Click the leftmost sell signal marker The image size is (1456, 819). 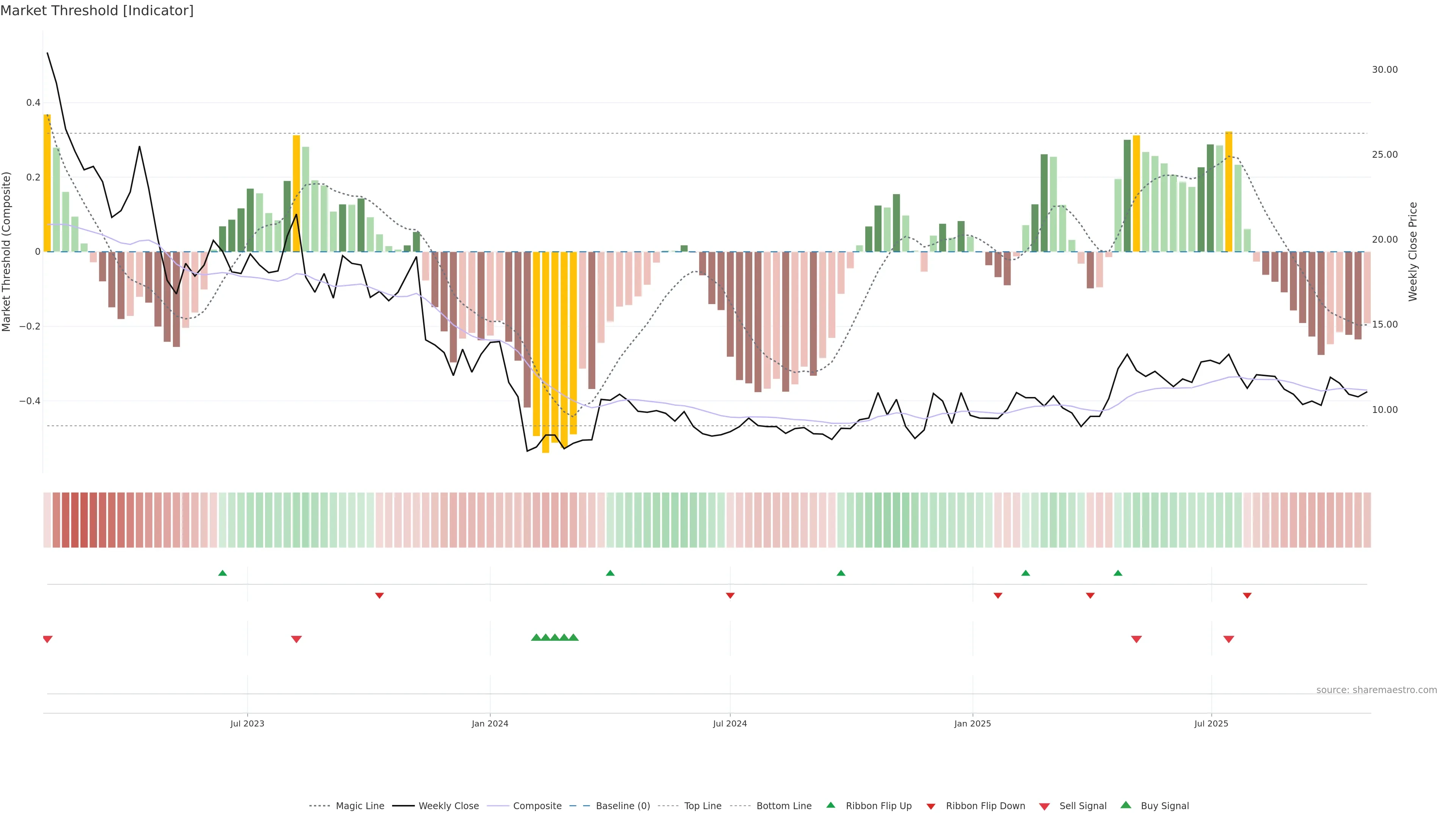click(47, 639)
